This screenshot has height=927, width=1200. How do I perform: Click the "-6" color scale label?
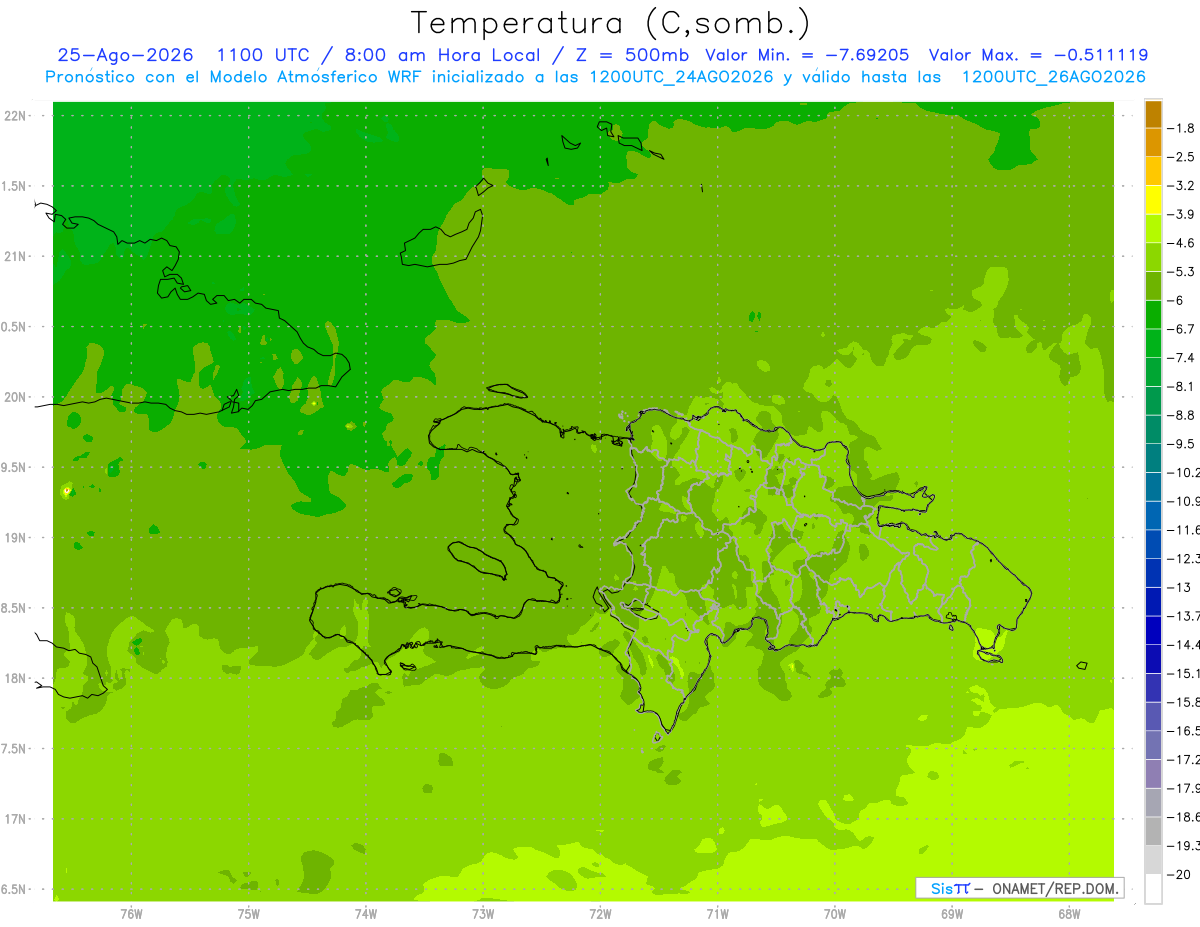(1178, 300)
